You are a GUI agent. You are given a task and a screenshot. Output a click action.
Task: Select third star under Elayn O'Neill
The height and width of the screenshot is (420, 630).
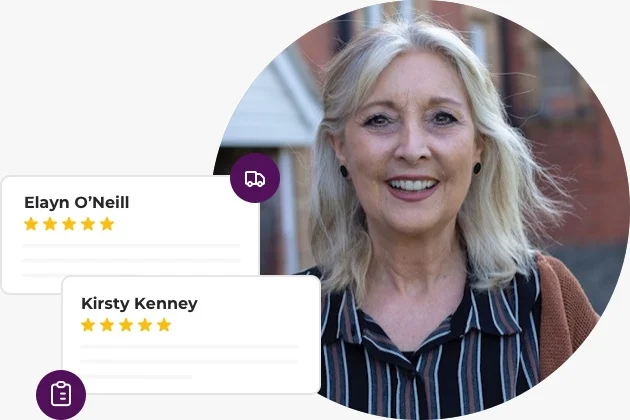[x=69, y=224]
